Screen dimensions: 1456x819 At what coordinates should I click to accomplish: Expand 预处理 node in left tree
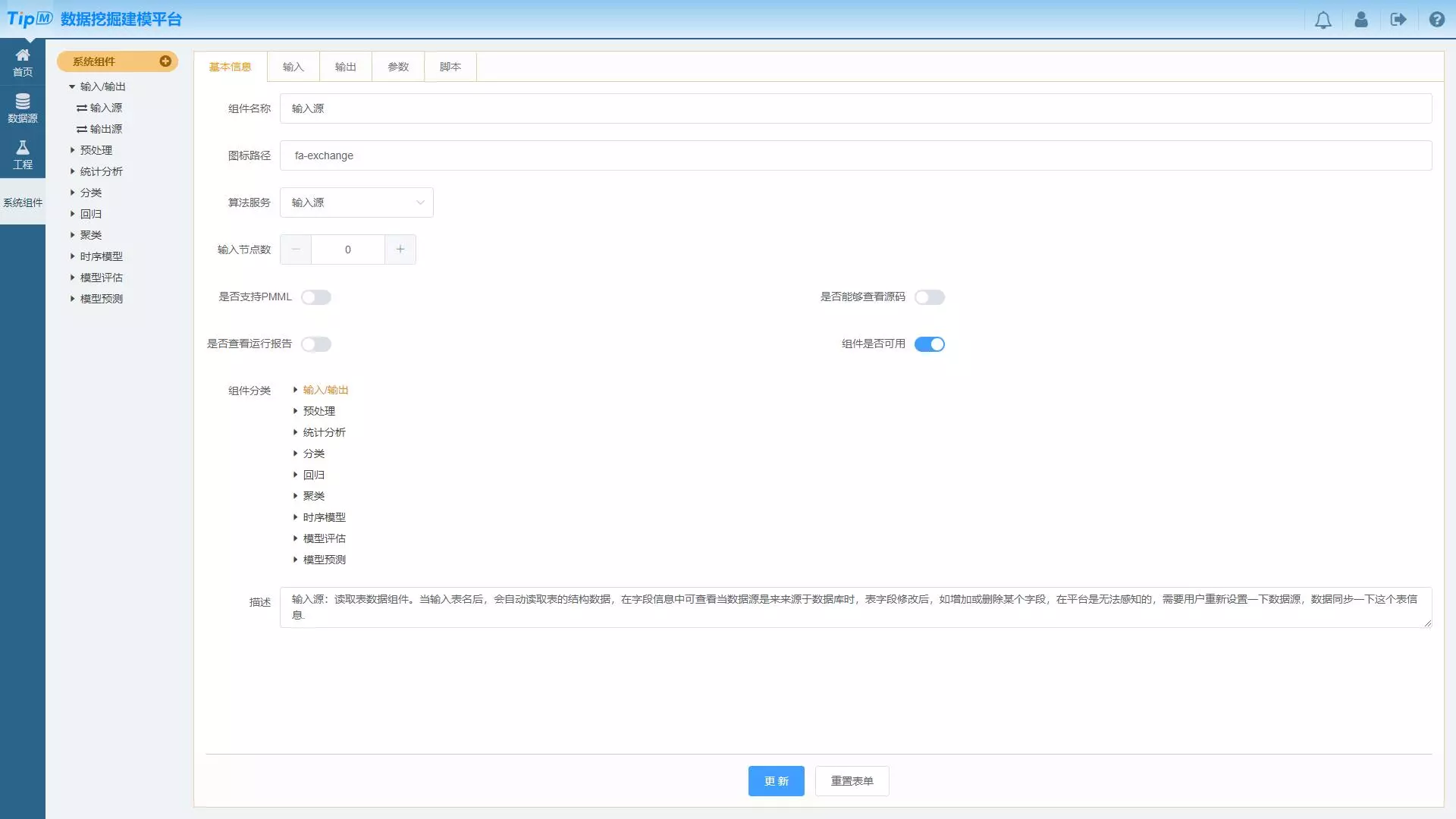(72, 150)
